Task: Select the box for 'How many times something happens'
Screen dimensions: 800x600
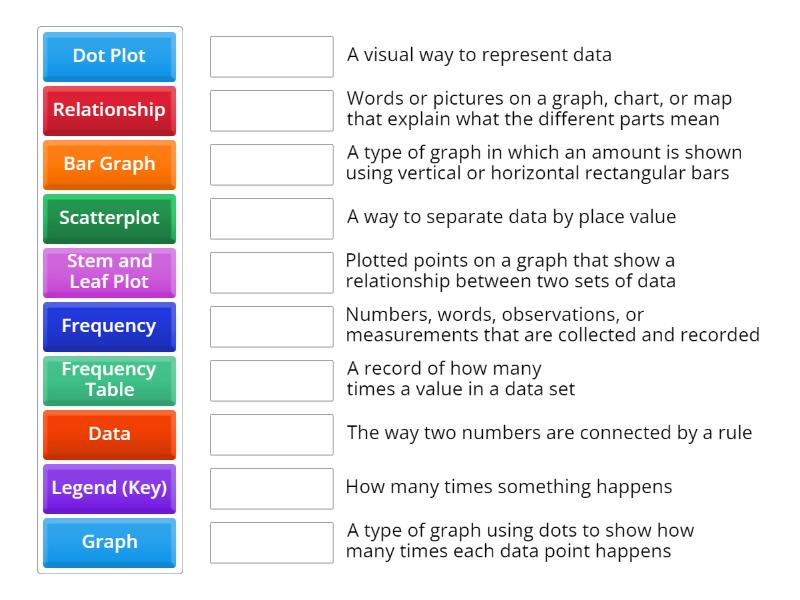Action: pos(271,488)
